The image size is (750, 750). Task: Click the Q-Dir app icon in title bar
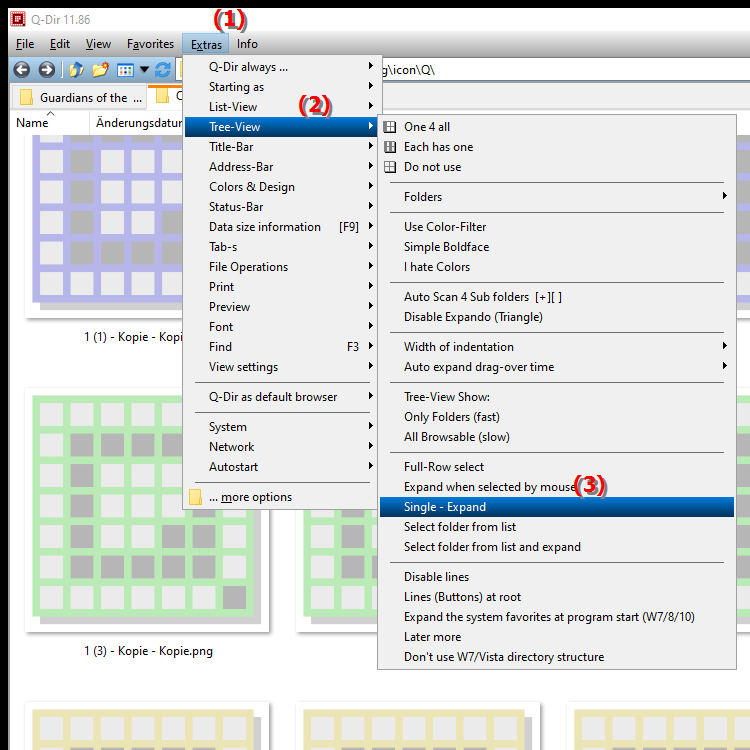(18, 20)
